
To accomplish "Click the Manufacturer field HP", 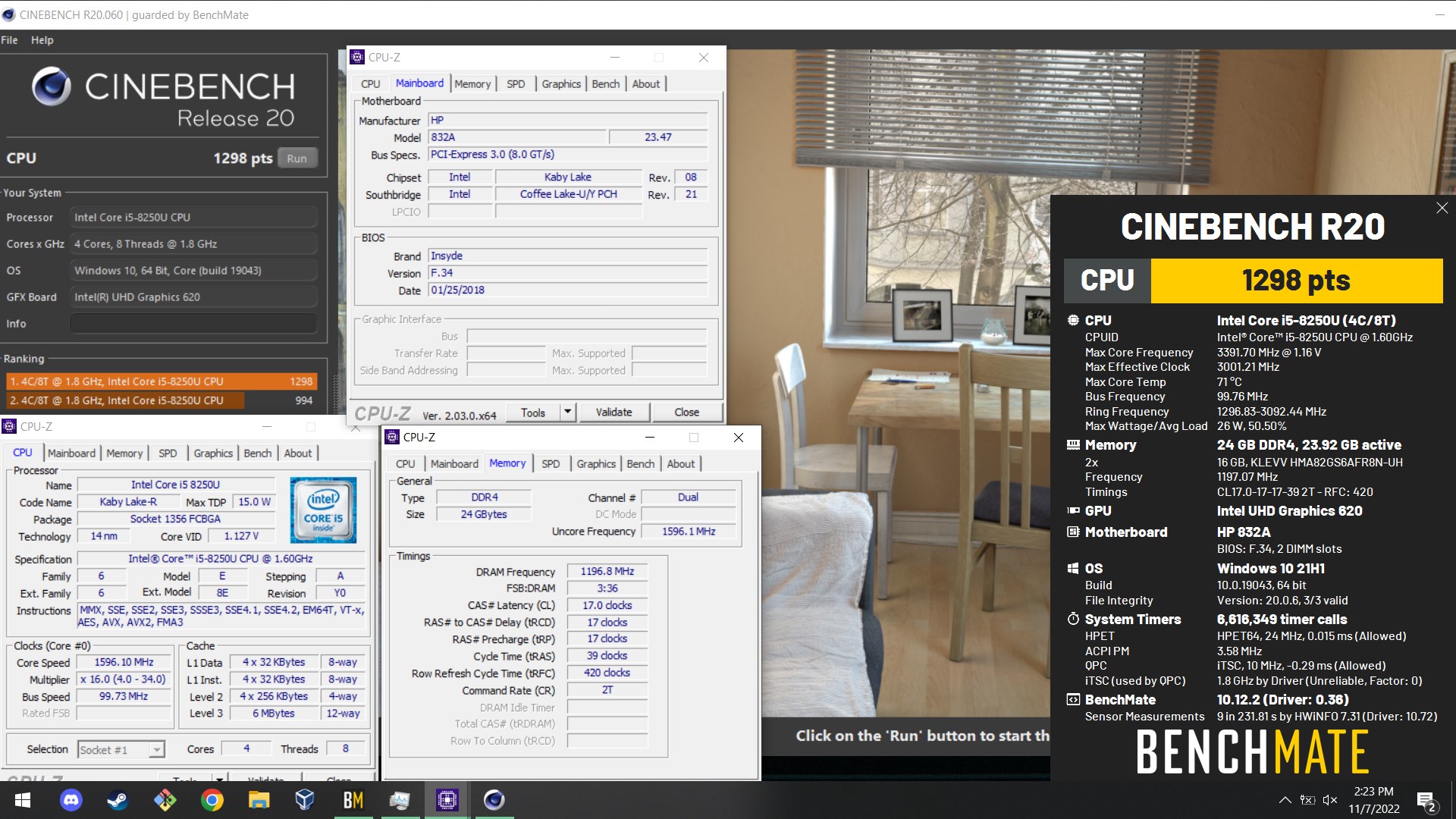I will (568, 121).
